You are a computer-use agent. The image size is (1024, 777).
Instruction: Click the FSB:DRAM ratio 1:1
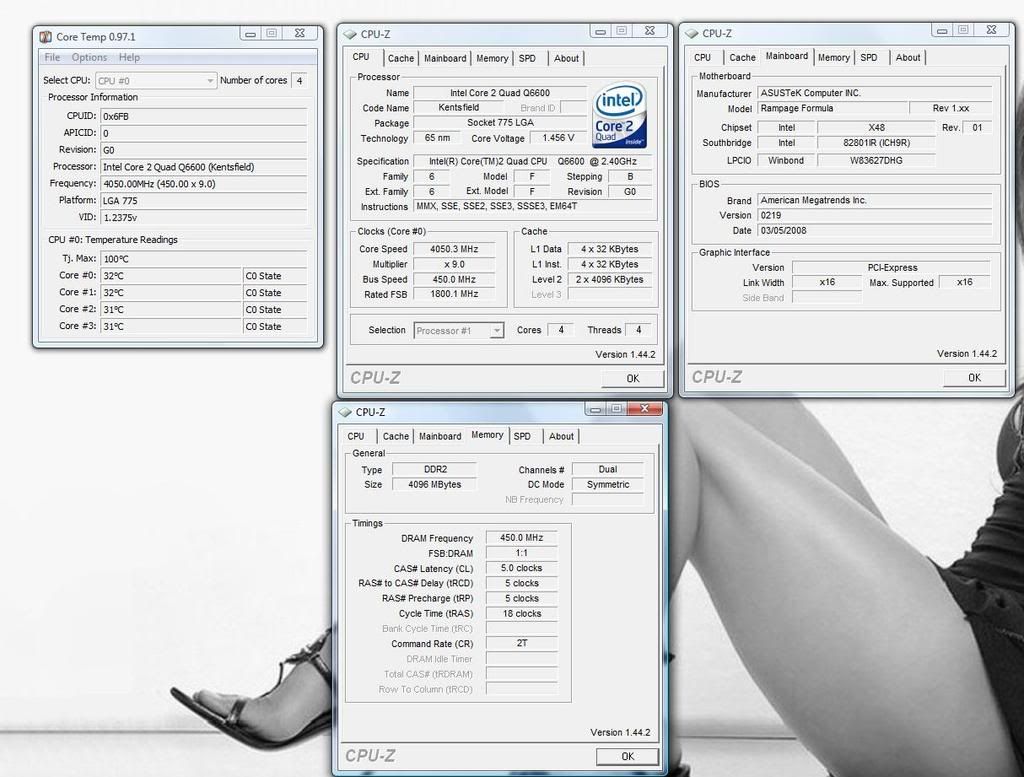pos(521,552)
